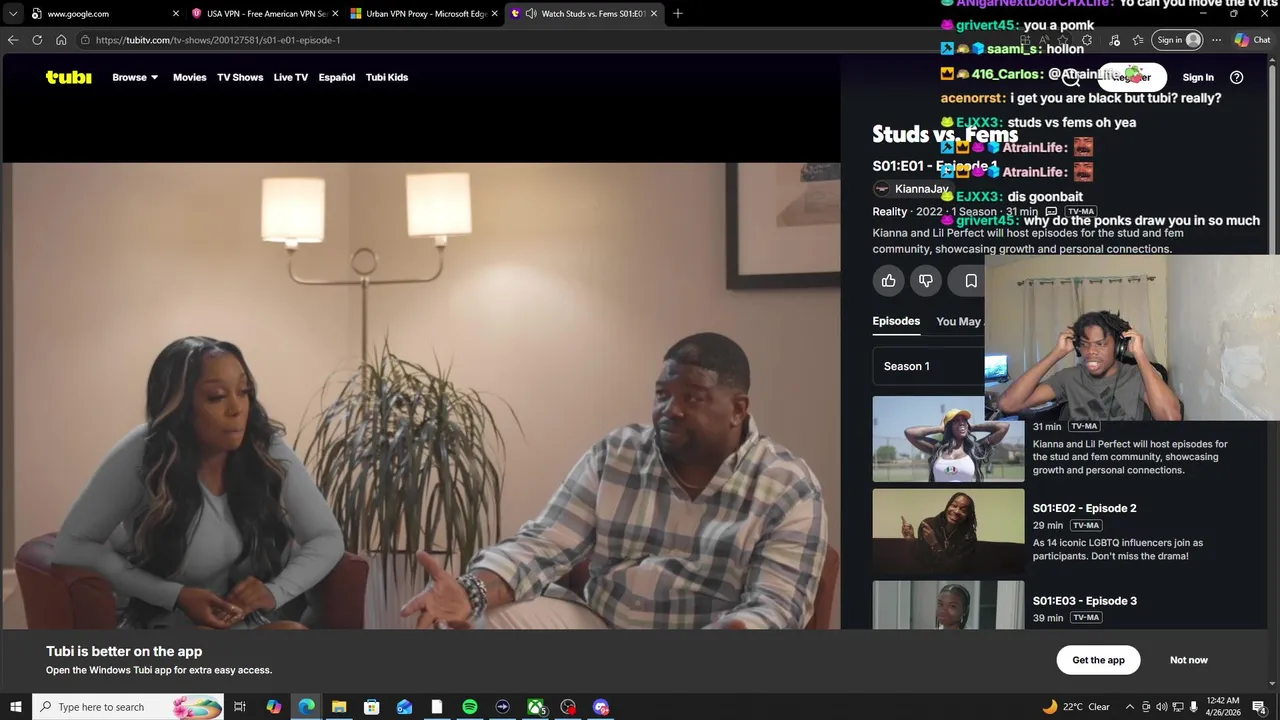The width and height of the screenshot is (1280, 720).
Task: Open notification center
Action: tap(1260, 707)
